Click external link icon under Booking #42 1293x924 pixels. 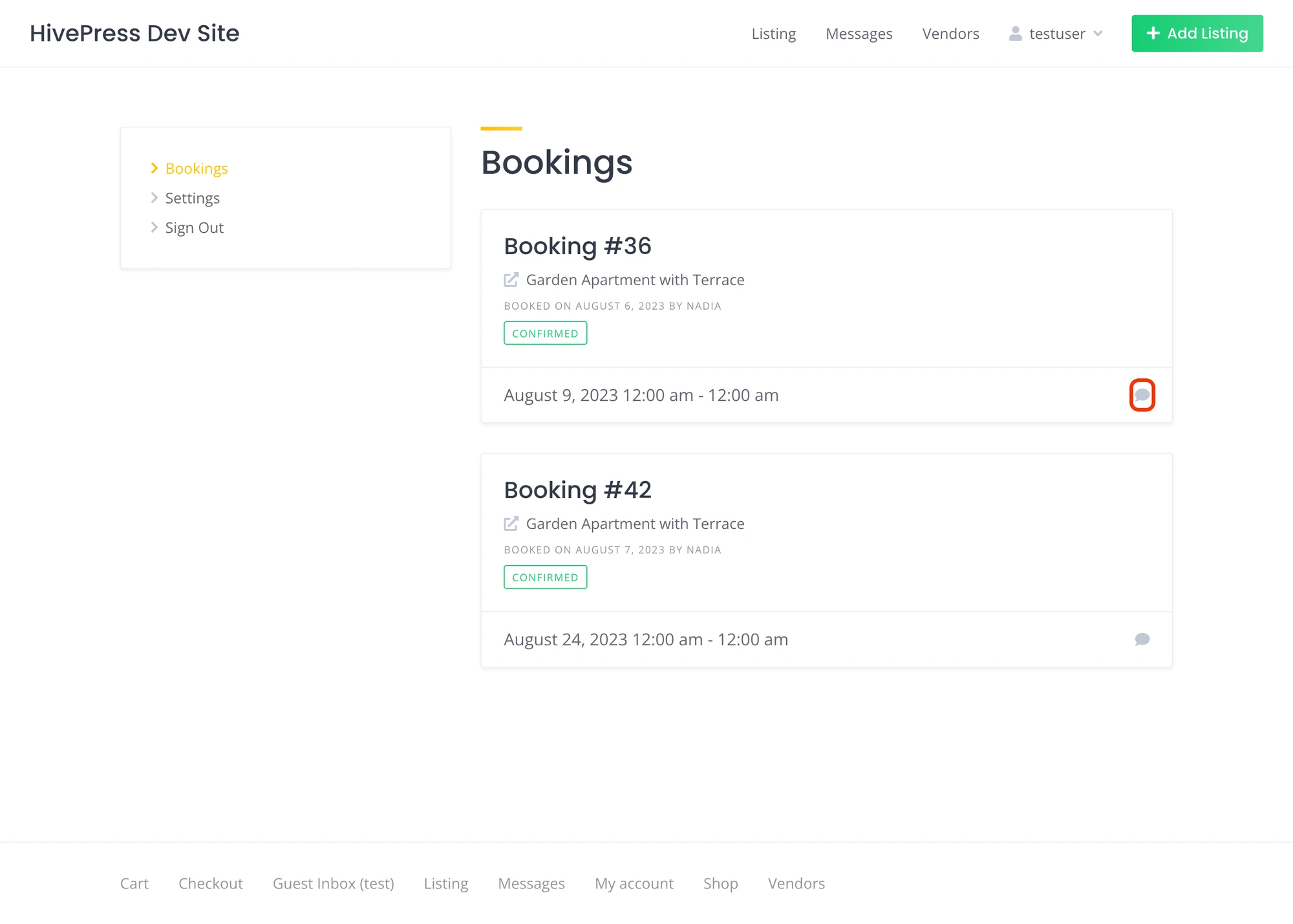coord(511,524)
